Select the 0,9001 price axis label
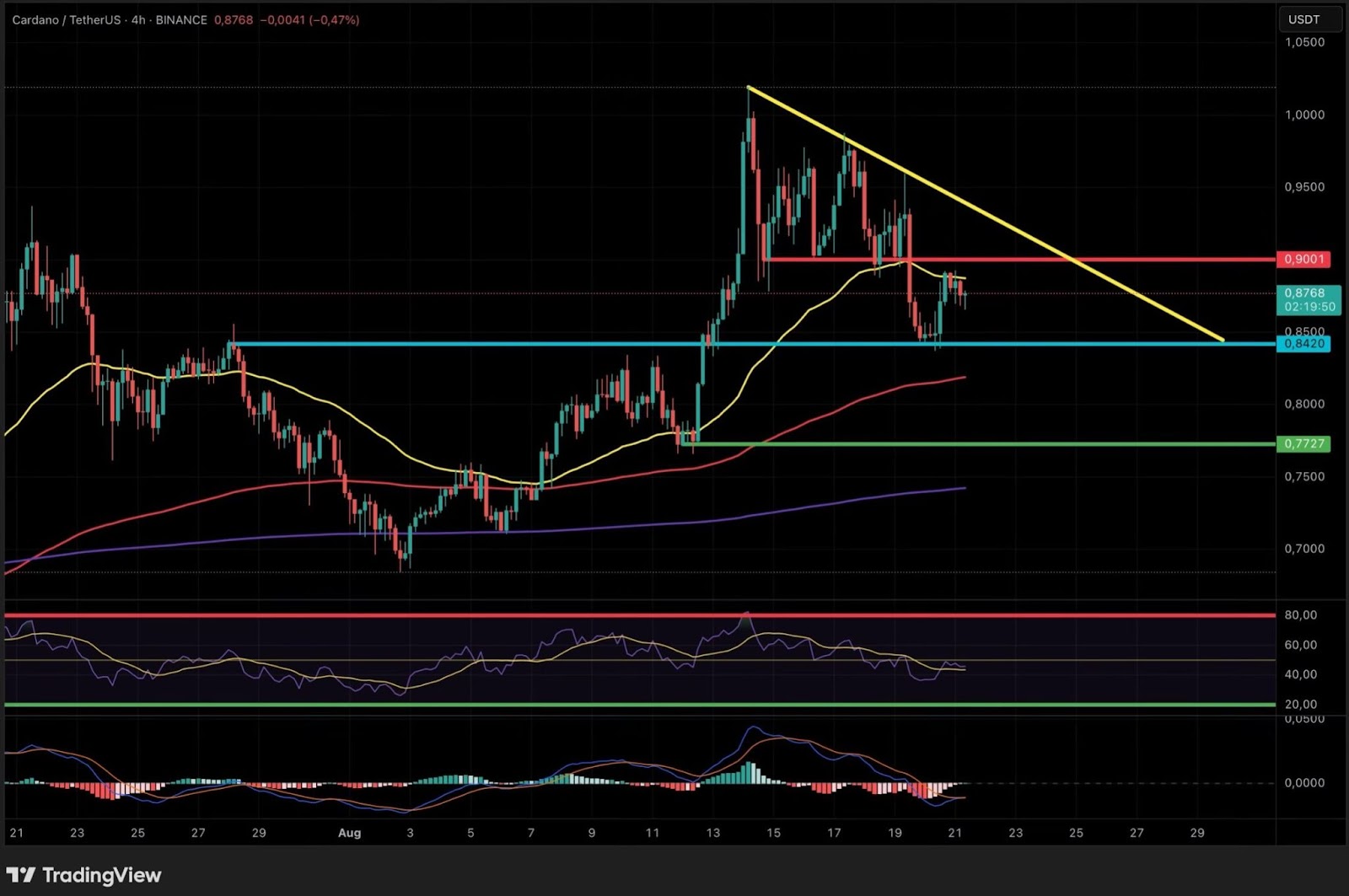 point(1303,260)
